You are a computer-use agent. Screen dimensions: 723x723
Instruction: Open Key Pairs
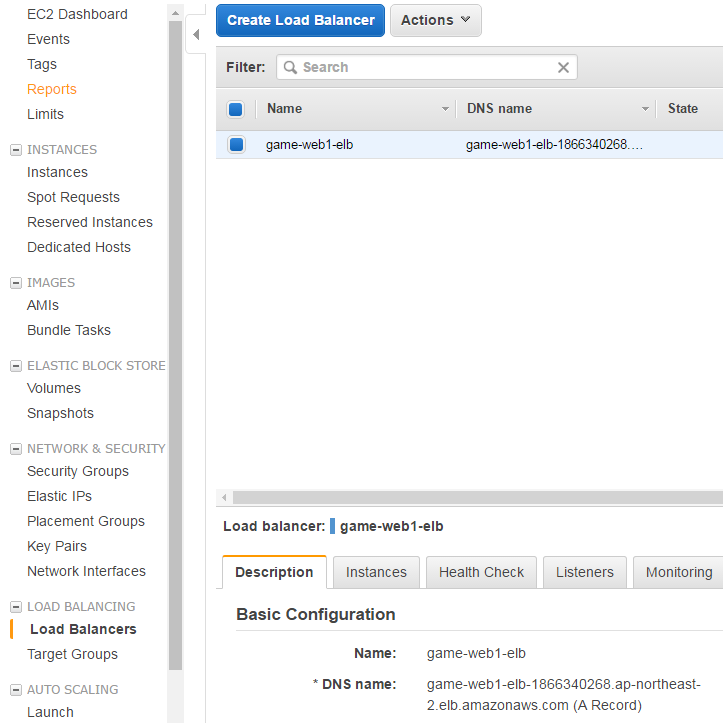click(57, 546)
